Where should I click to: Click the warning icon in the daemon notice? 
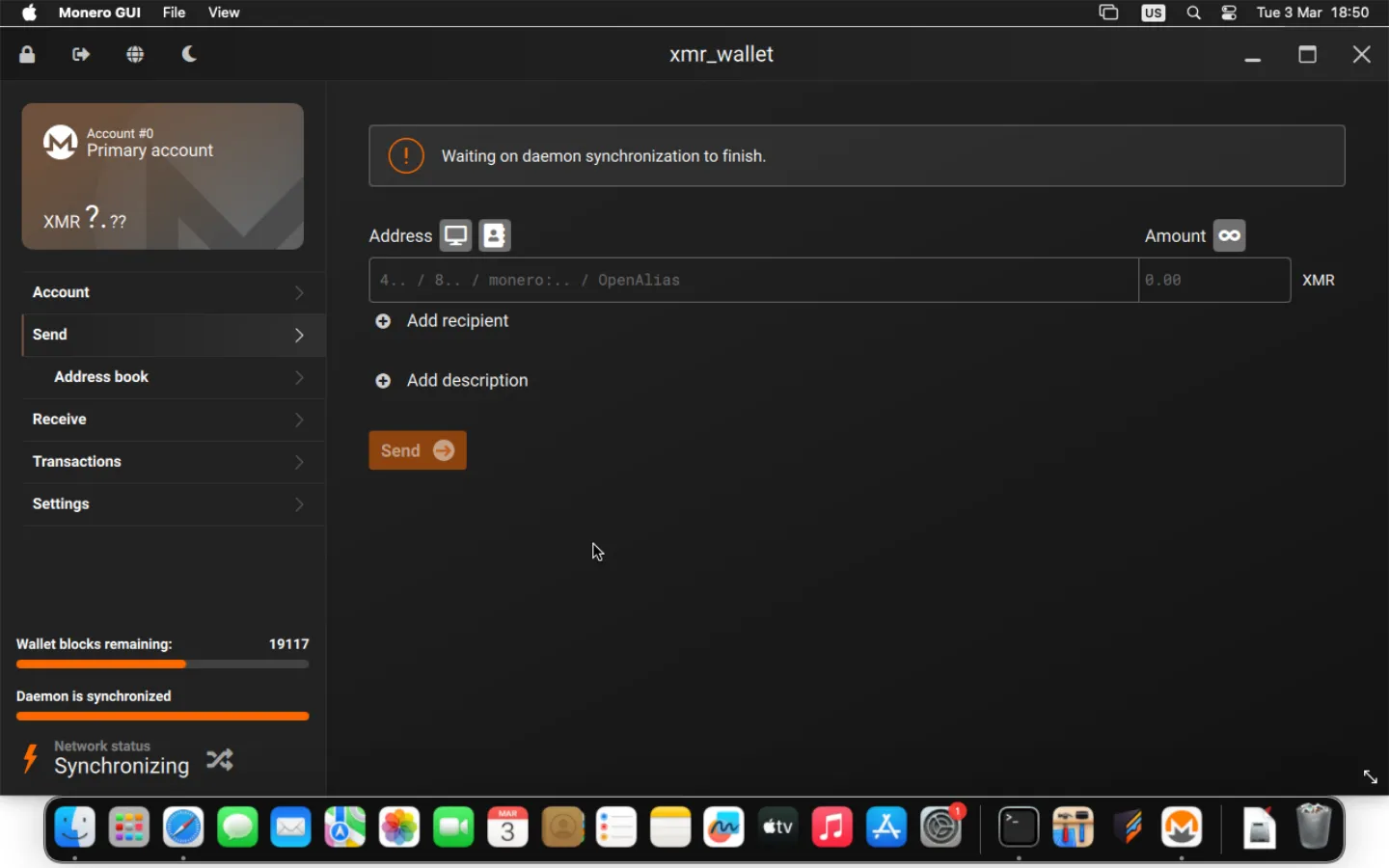[406, 155]
